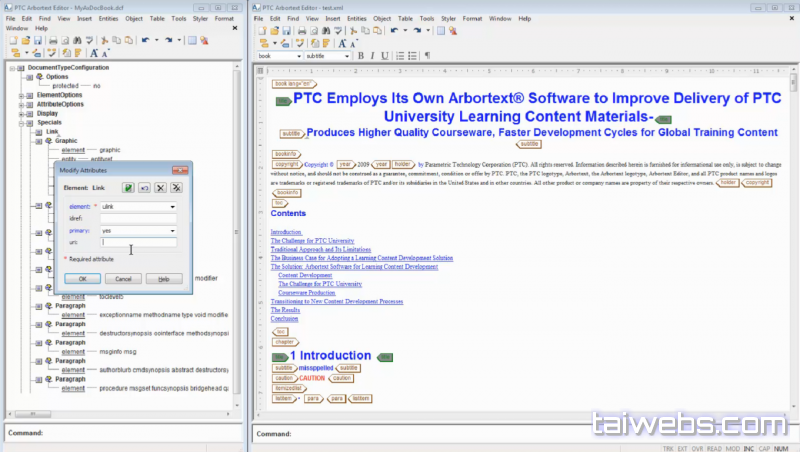Click the green apply icon in Modify Attributes
This screenshot has height=452, width=800.
128,187
